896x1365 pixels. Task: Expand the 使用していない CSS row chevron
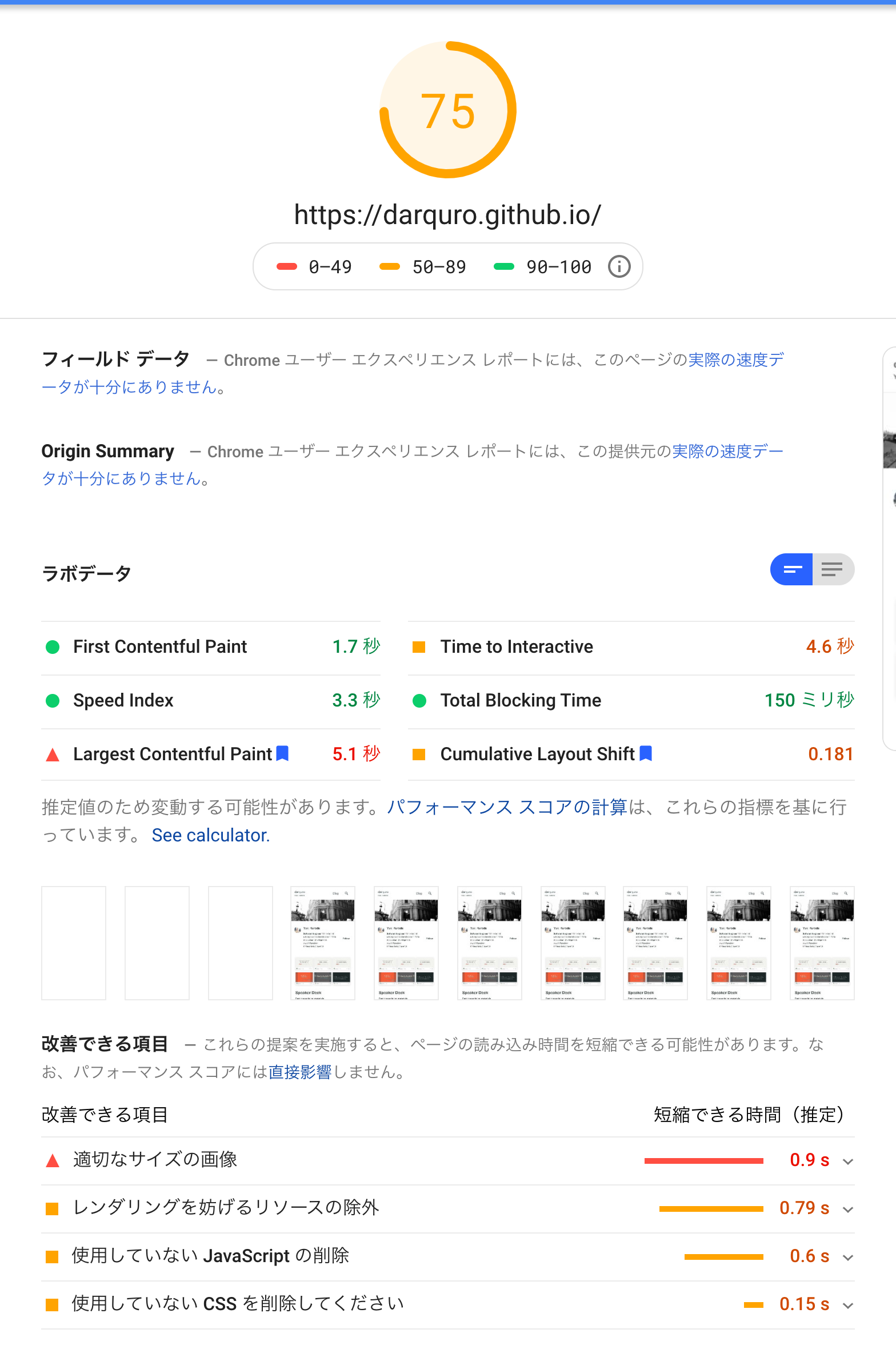point(848,1306)
